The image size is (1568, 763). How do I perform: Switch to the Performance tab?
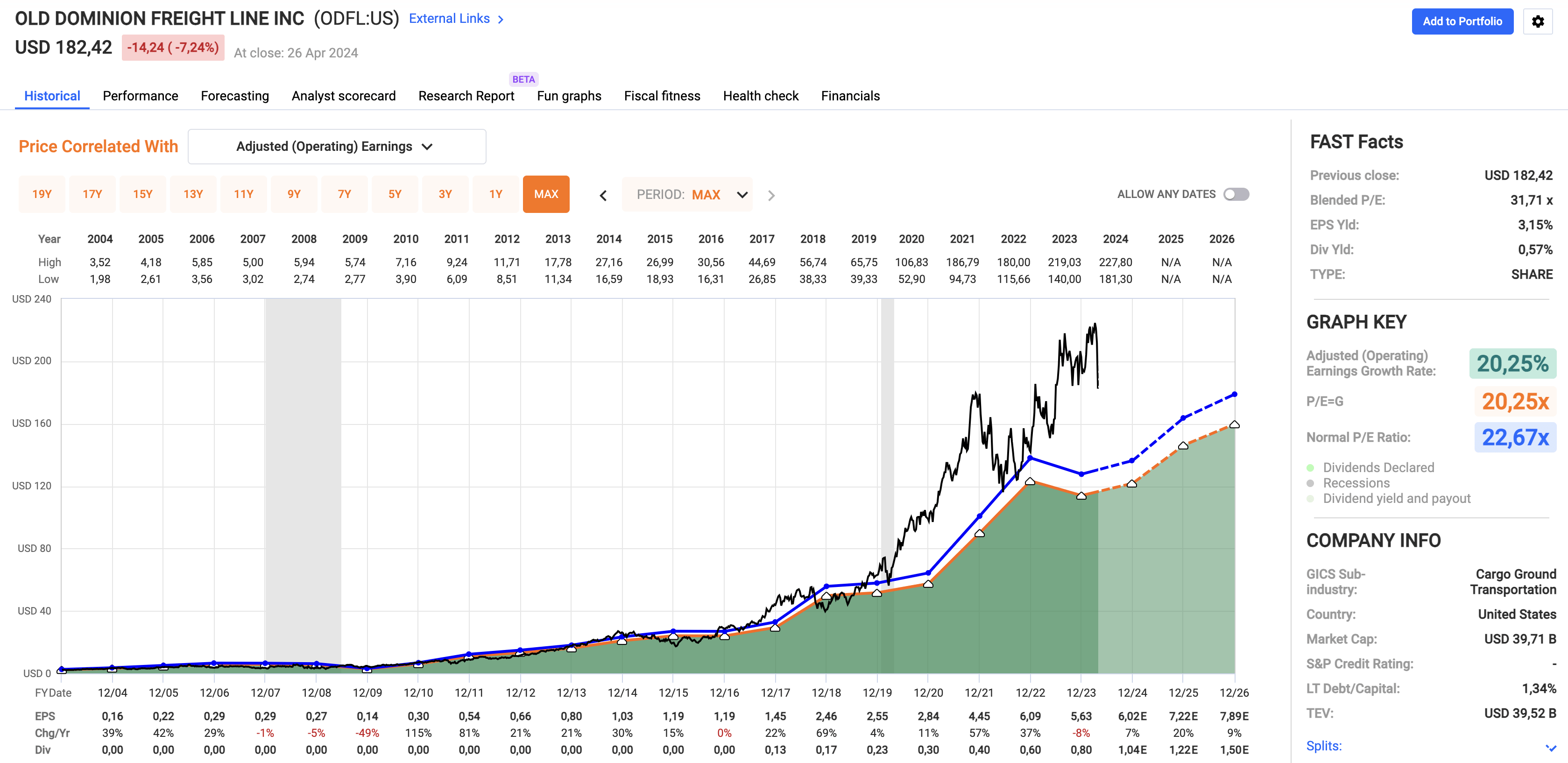click(141, 96)
